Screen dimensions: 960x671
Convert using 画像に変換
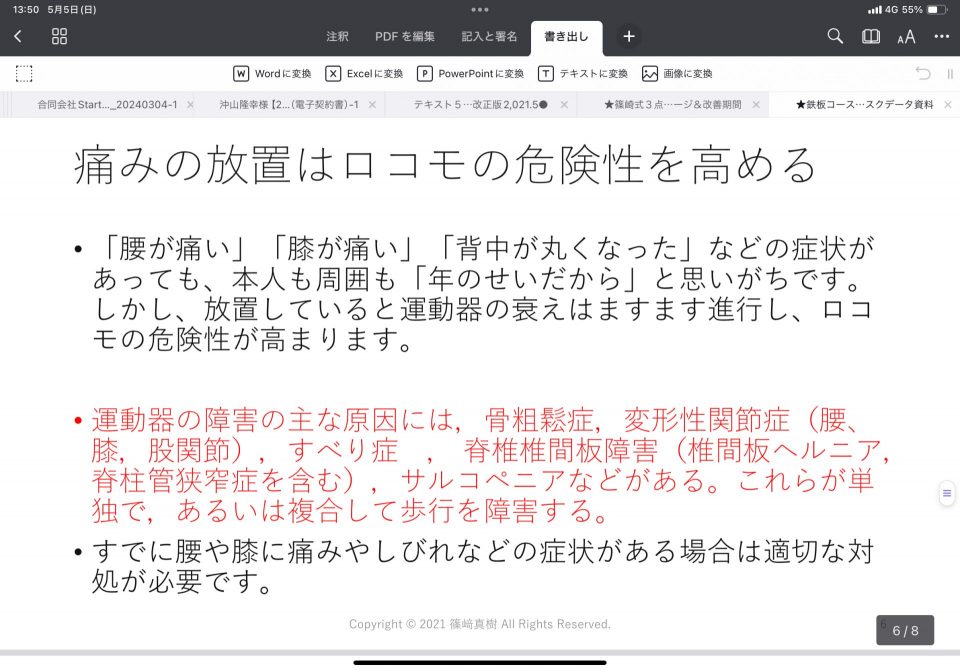(x=677, y=73)
